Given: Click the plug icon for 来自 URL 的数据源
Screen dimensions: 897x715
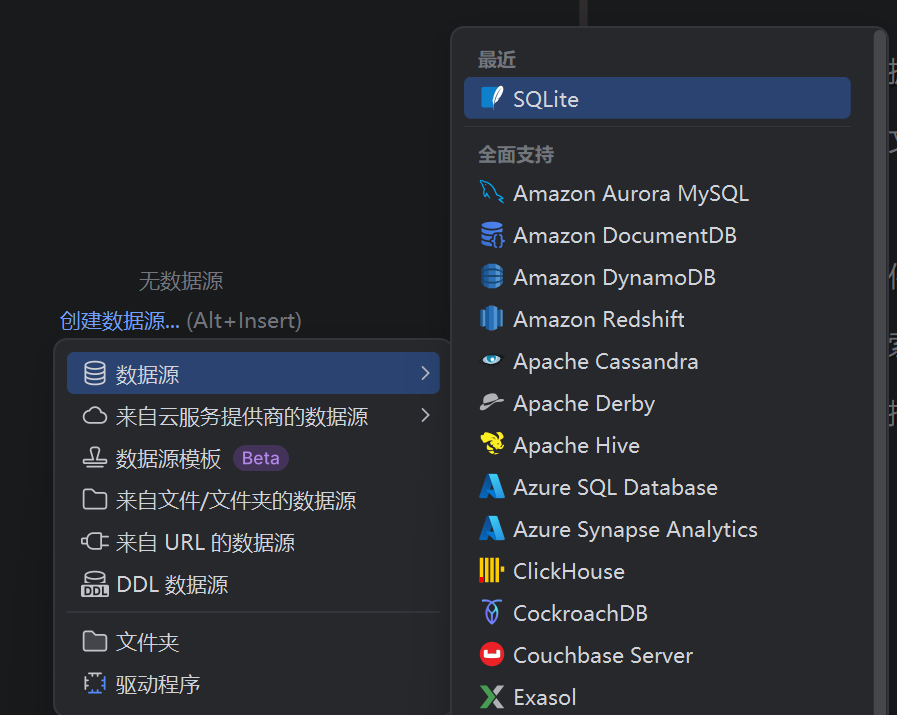Looking at the screenshot, I should [x=95, y=541].
